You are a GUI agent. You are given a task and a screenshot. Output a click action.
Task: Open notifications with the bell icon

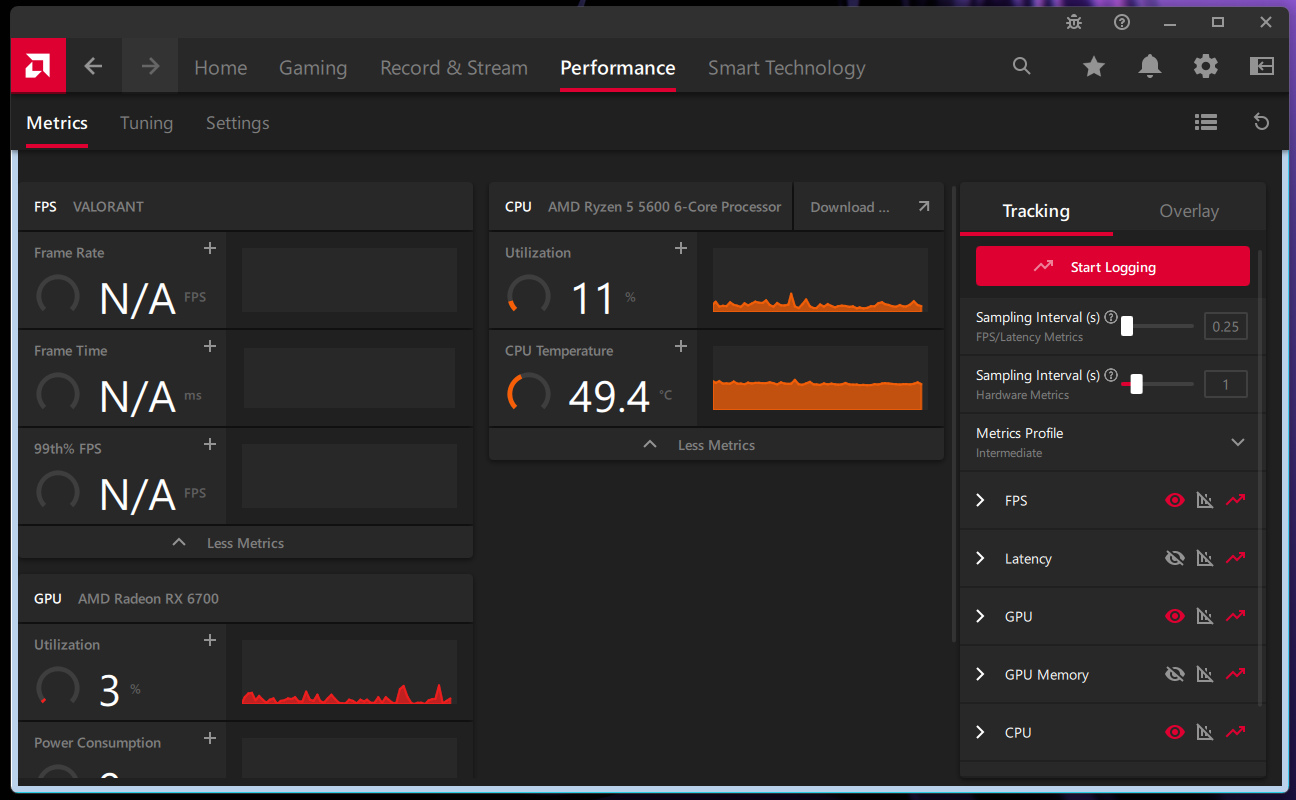[x=1150, y=67]
